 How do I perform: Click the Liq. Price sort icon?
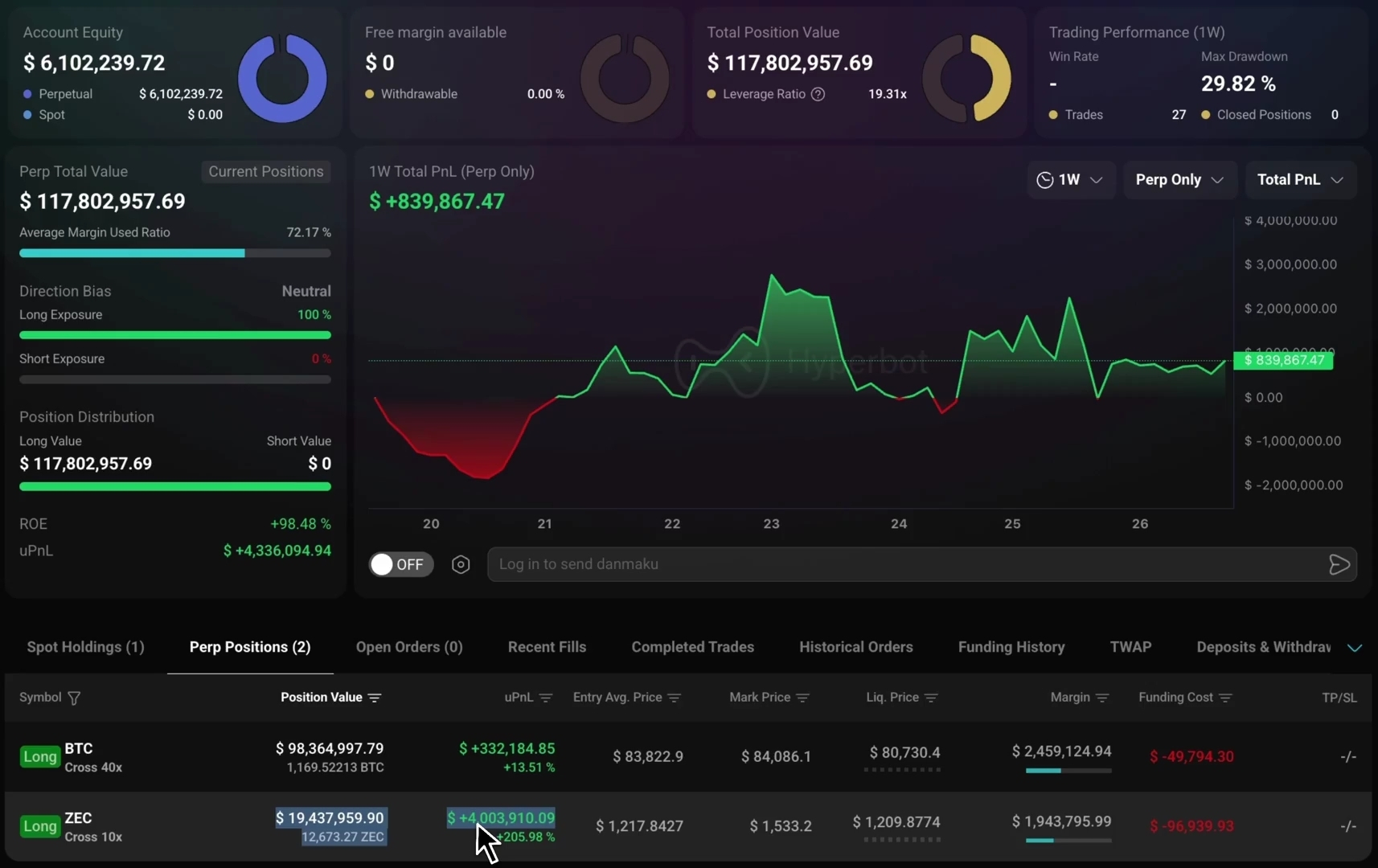[x=931, y=698]
